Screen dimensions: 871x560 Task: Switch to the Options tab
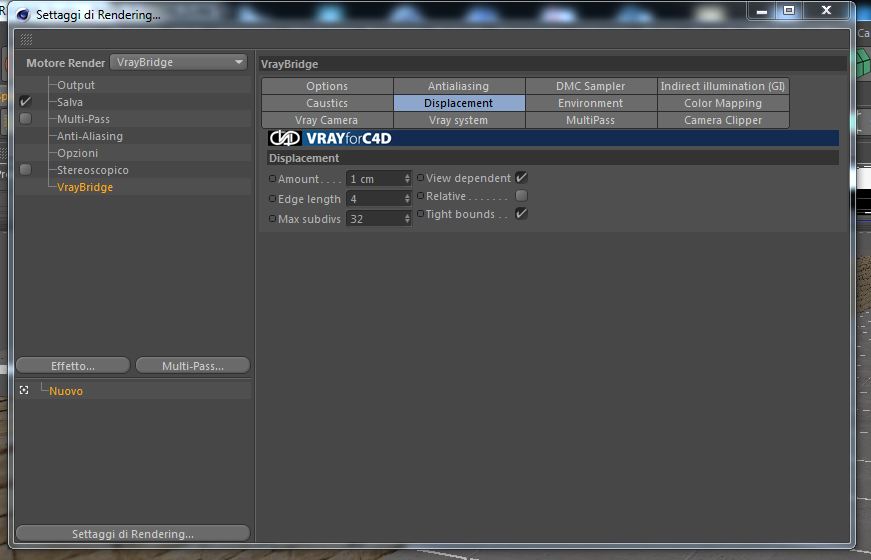pyautogui.click(x=327, y=86)
